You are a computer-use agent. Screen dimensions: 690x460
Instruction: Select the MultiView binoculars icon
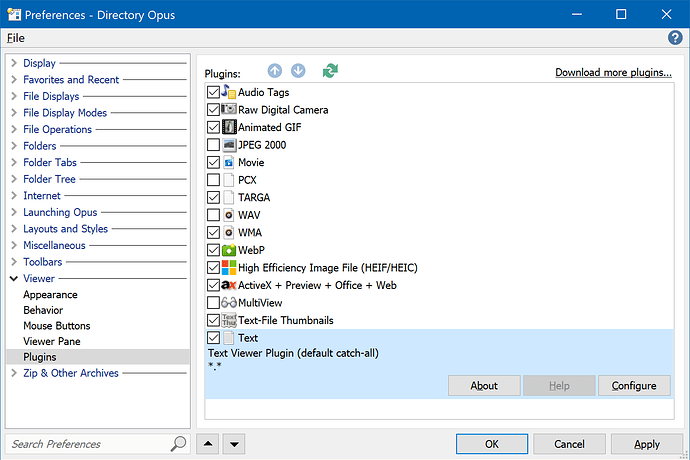click(229, 303)
